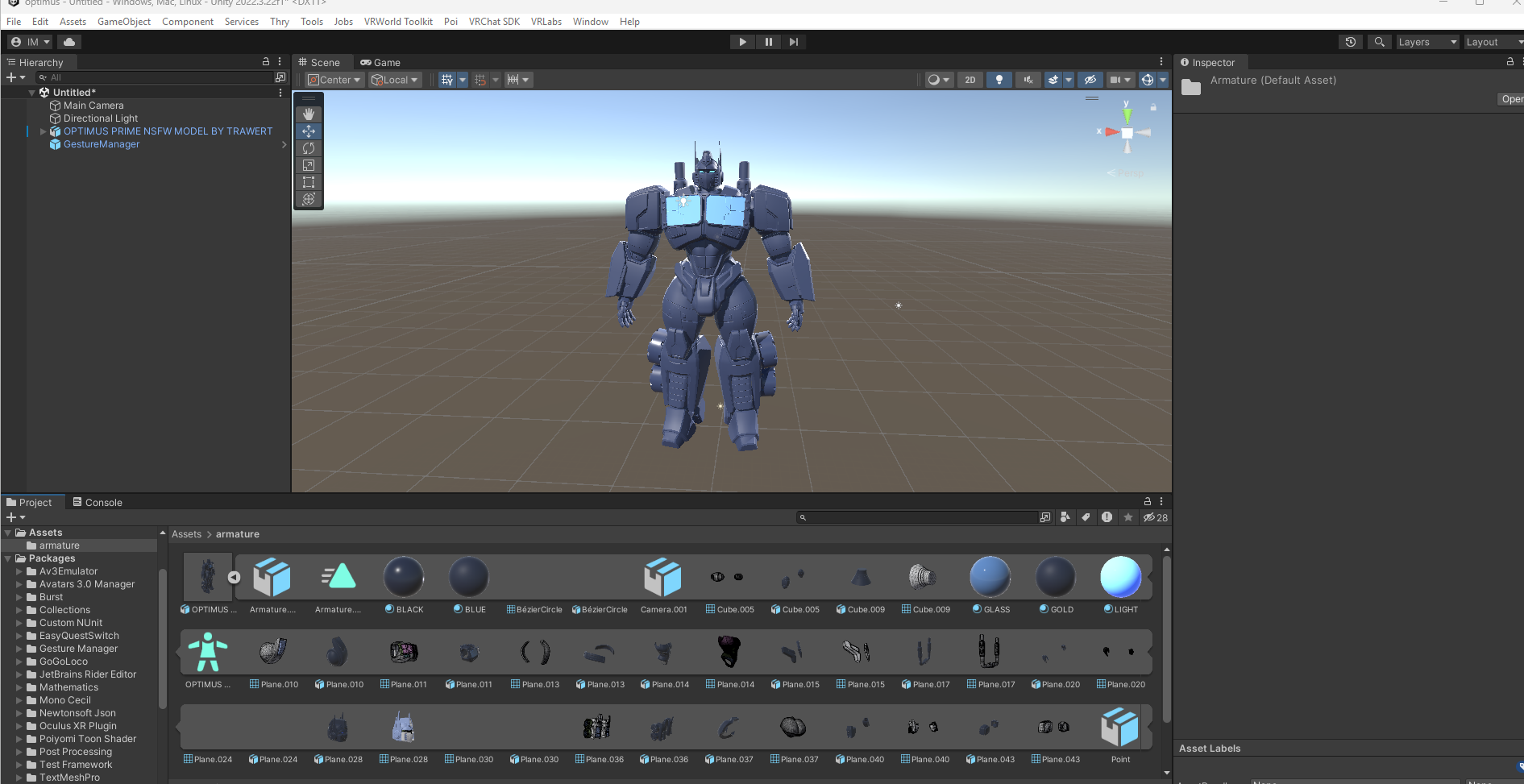The image size is (1524, 784).
Task: Open the Poi menu
Action: 451,22
